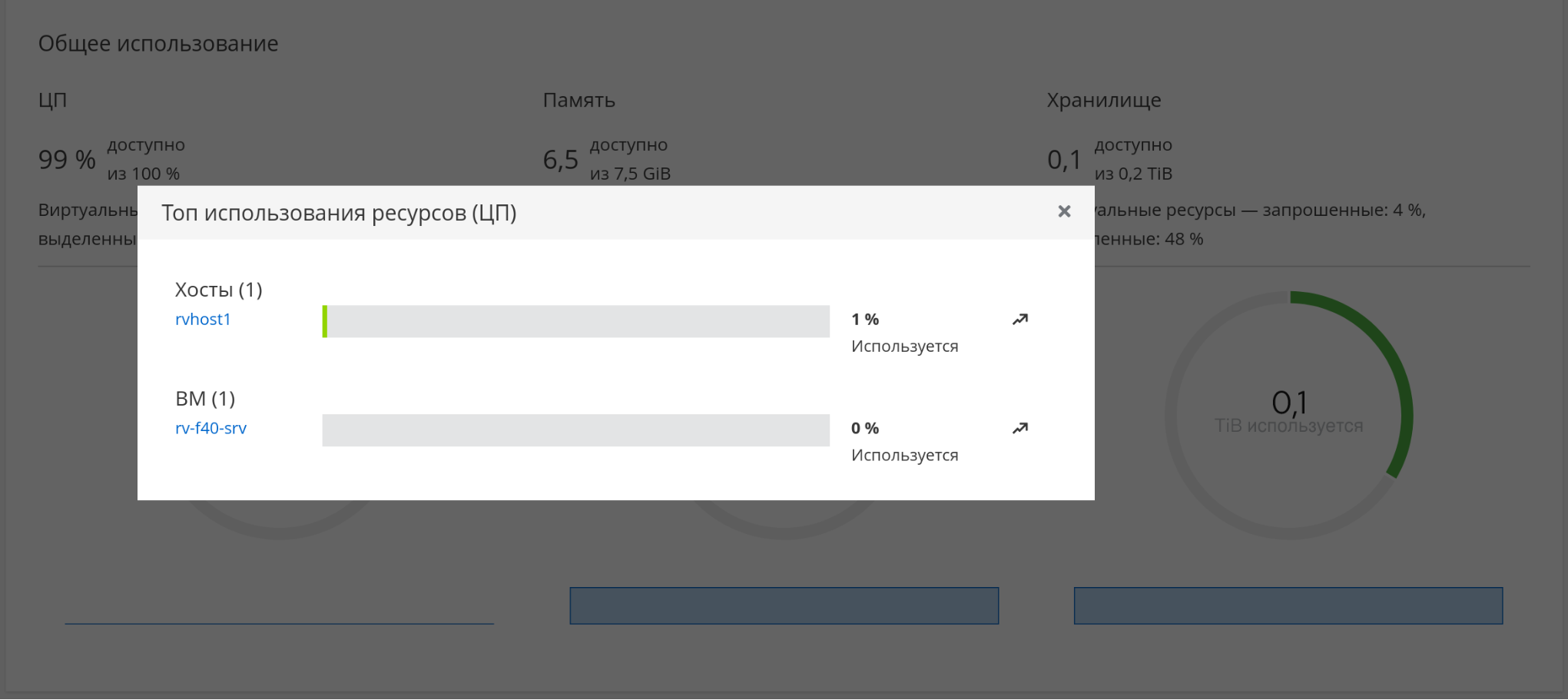Click the "99 %" available CPU value

(67, 160)
